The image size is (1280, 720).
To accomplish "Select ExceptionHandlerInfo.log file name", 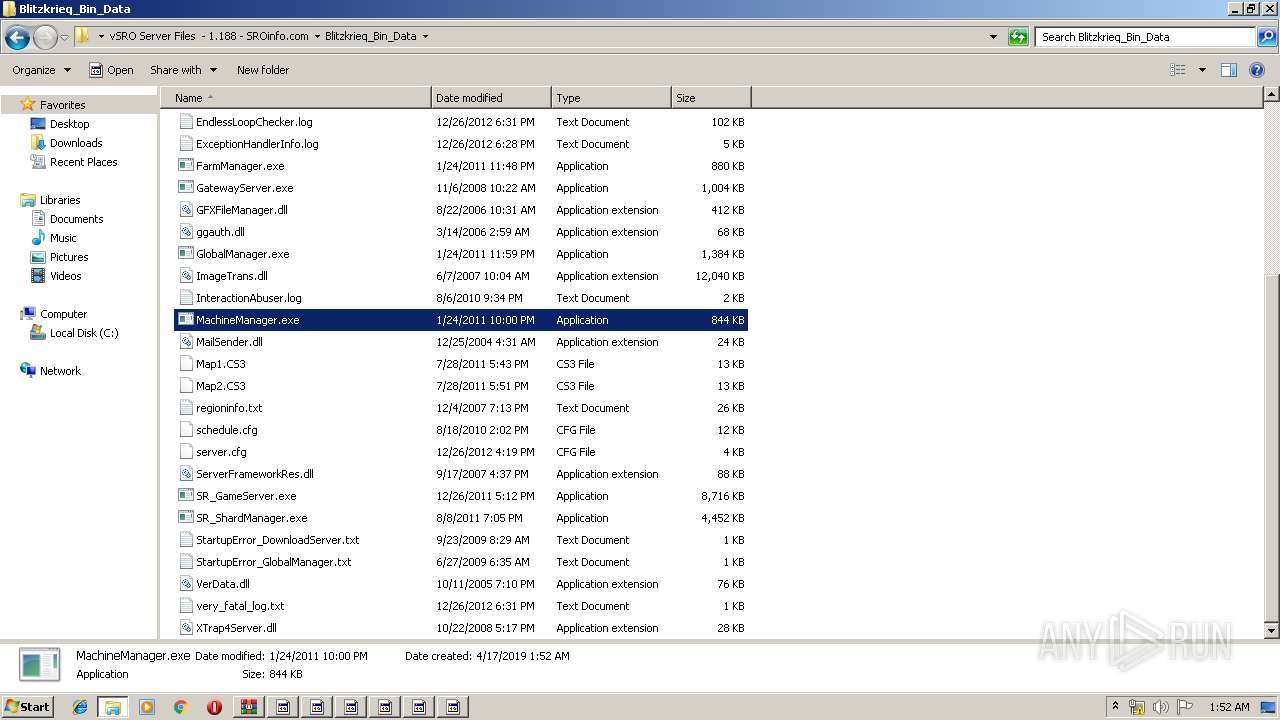I will tap(257, 144).
